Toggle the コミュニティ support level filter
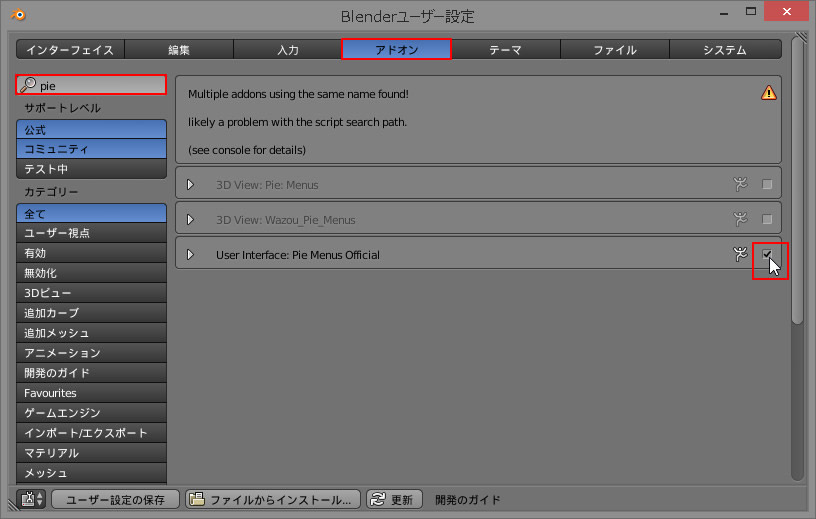Viewport: 816px width, 519px height. pos(92,149)
